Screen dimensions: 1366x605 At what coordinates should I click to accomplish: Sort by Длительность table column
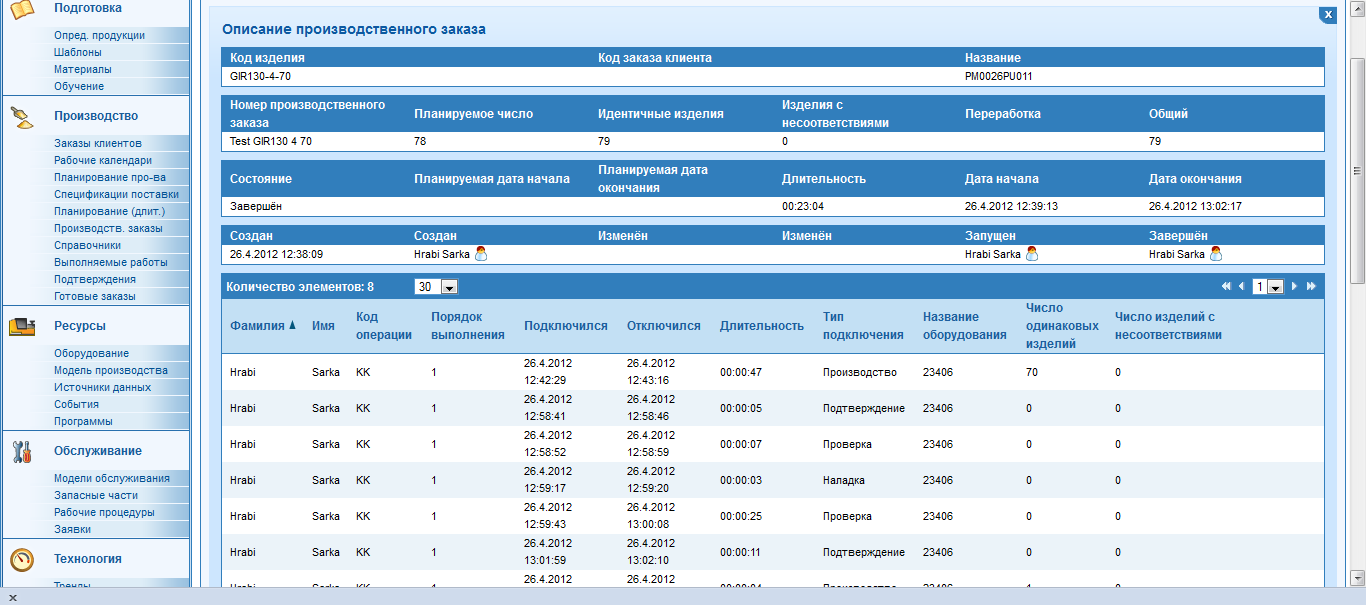[x=762, y=325]
